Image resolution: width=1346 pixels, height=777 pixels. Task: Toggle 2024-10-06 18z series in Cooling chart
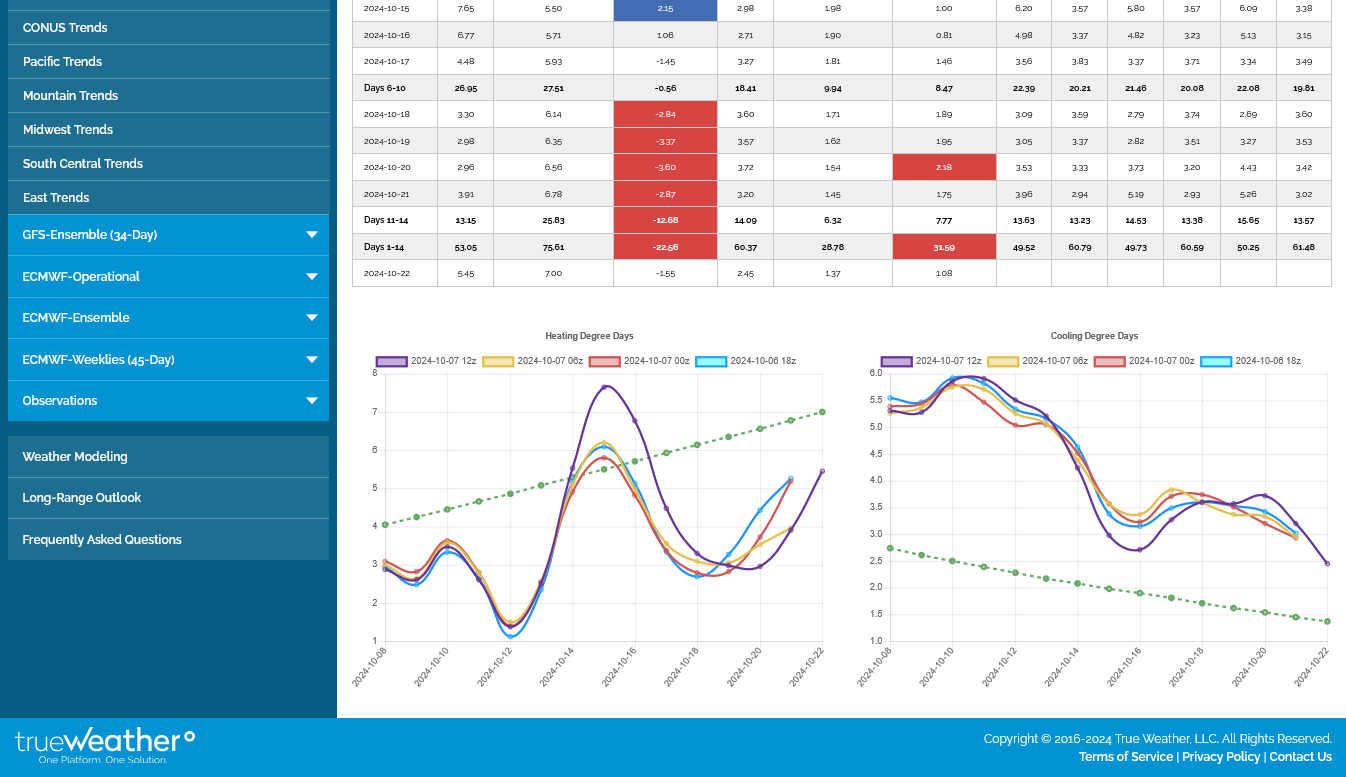tap(1250, 361)
